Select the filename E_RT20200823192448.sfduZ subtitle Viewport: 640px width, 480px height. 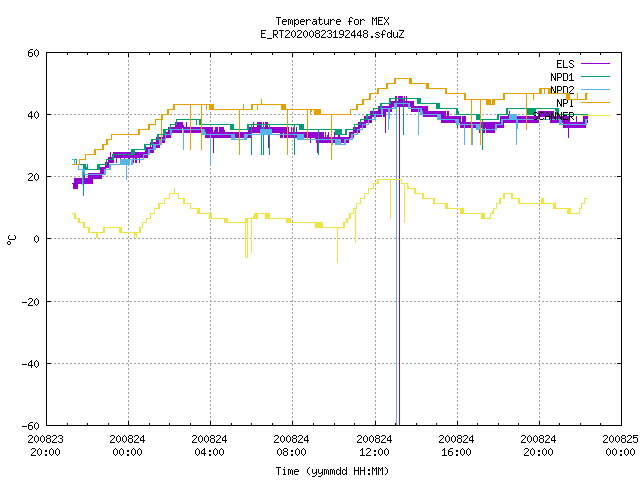click(332, 34)
